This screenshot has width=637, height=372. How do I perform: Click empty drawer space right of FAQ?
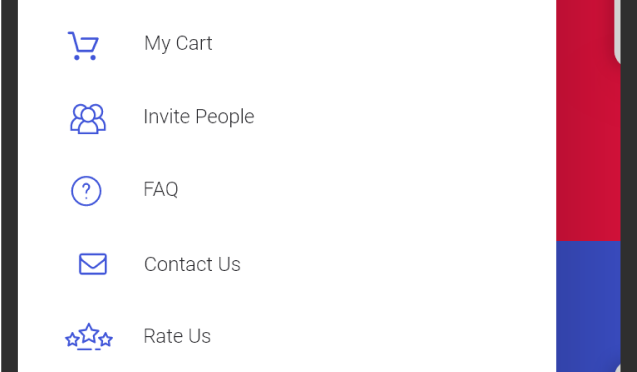[x=366, y=190]
